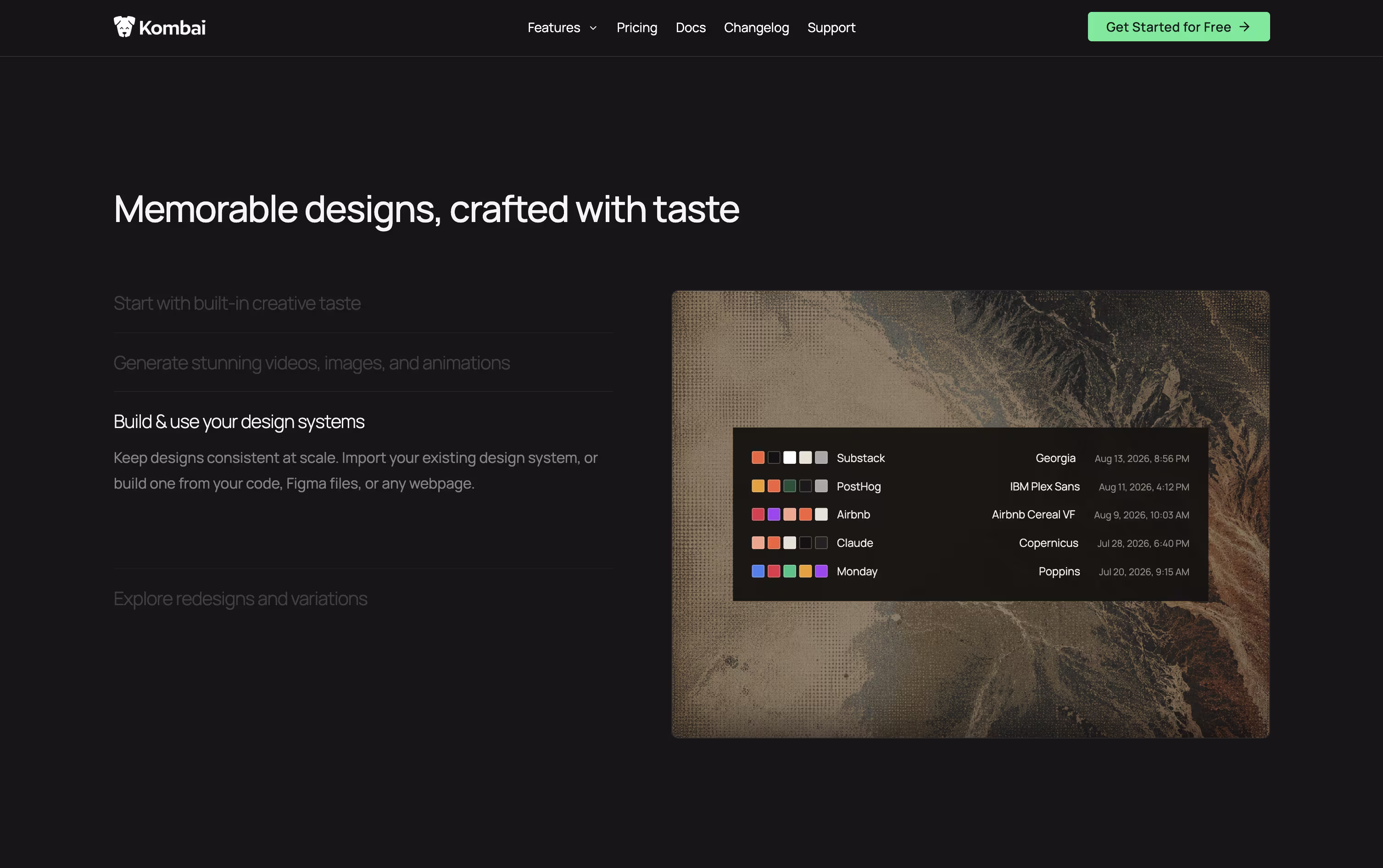Click the Monday design system name
Screen dimensions: 1383x868
tap(857, 572)
